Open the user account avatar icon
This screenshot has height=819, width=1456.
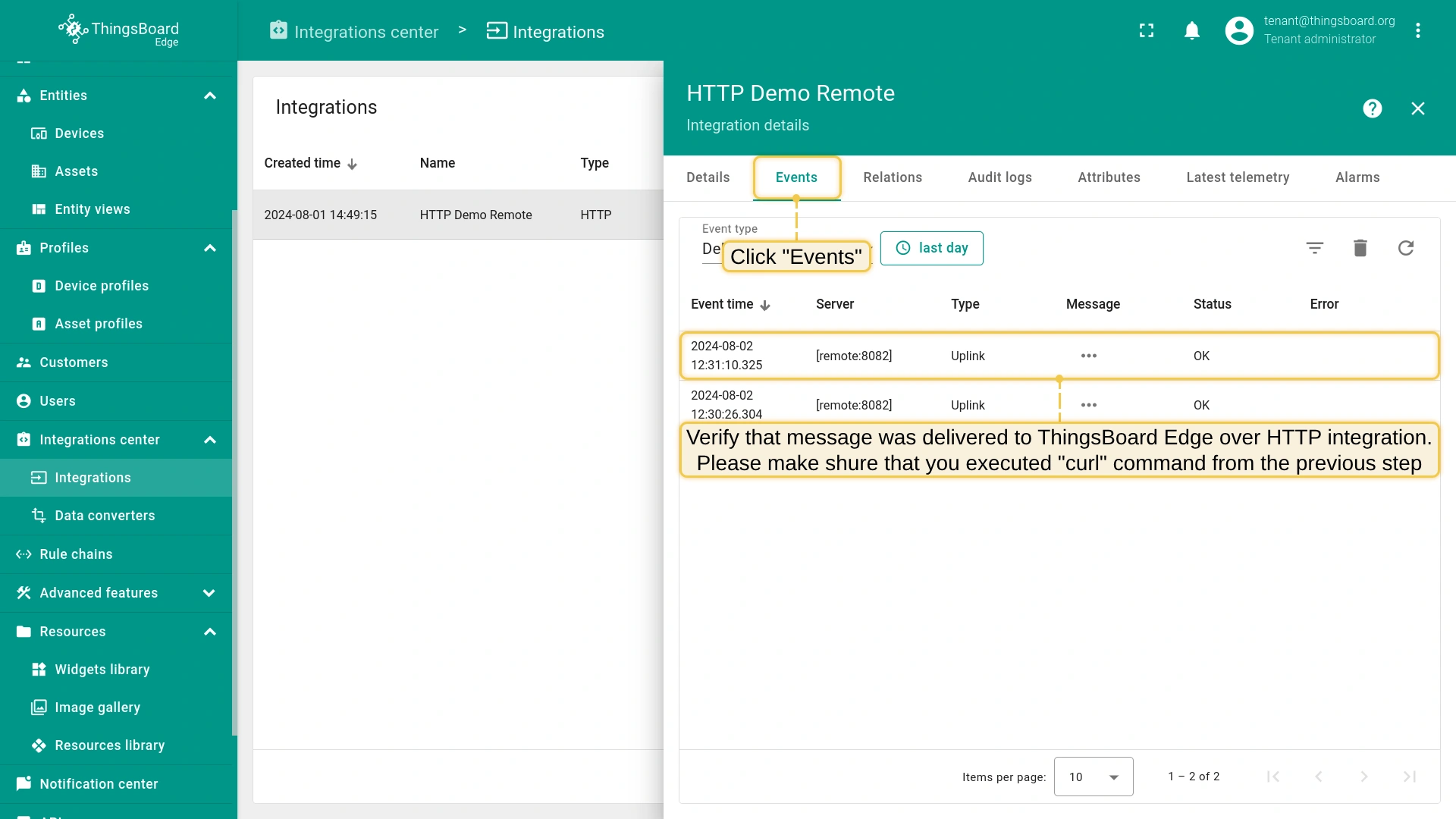click(1239, 31)
